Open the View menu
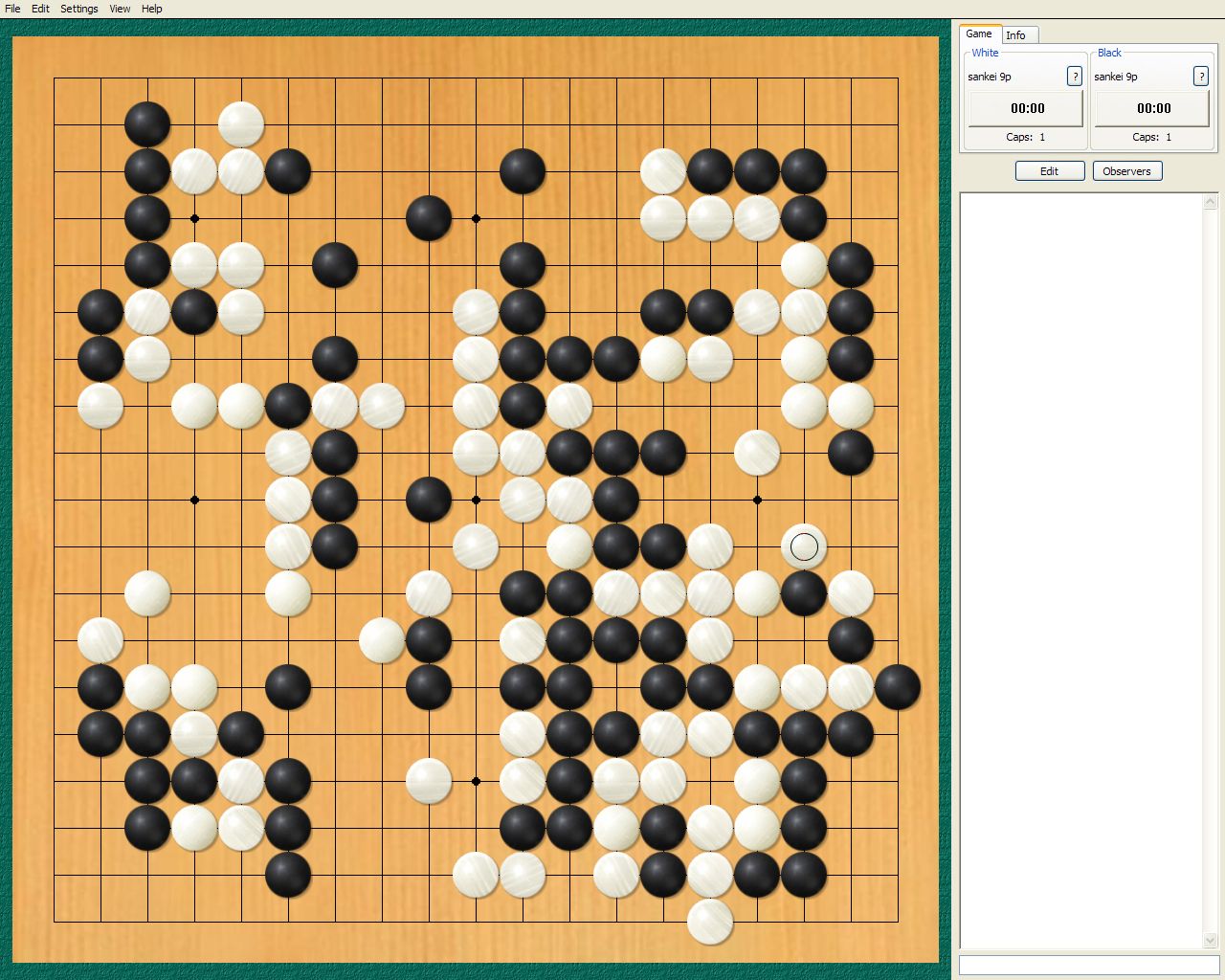1225x980 pixels. (120, 9)
